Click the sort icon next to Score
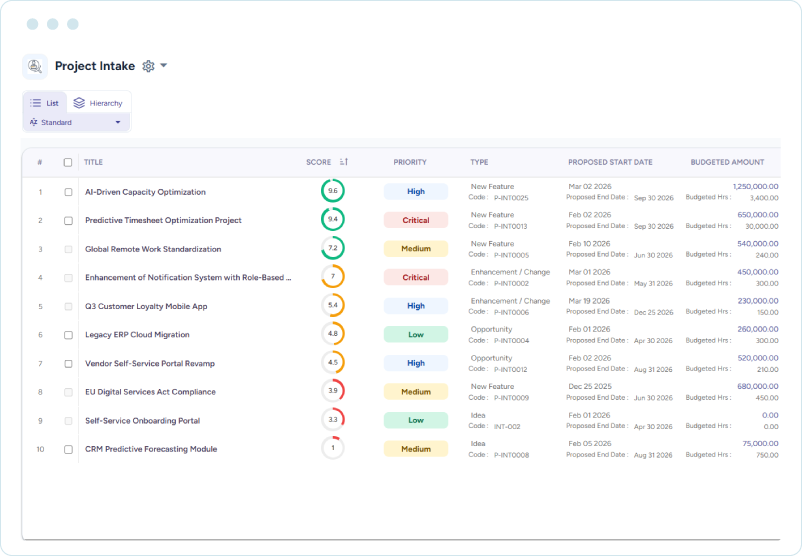Image resolution: width=802 pixels, height=556 pixels. [x=344, y=162]
